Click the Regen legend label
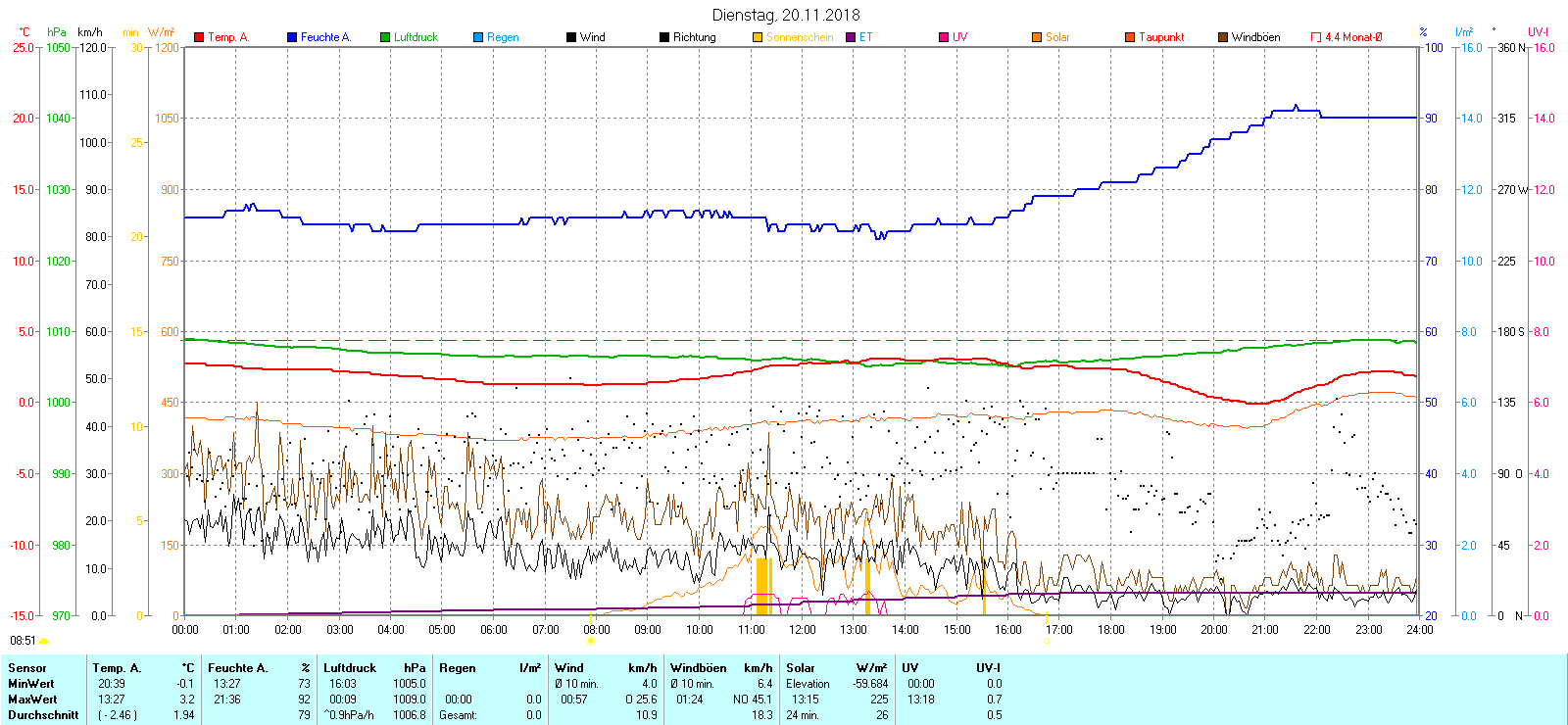The image size is (1568, 725). 503,37
